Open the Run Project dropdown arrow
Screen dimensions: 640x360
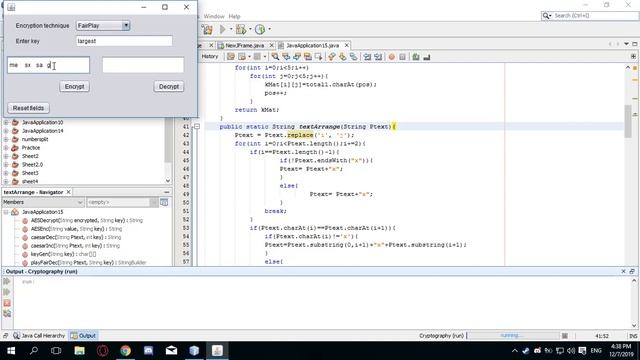(x=231, y=29)
